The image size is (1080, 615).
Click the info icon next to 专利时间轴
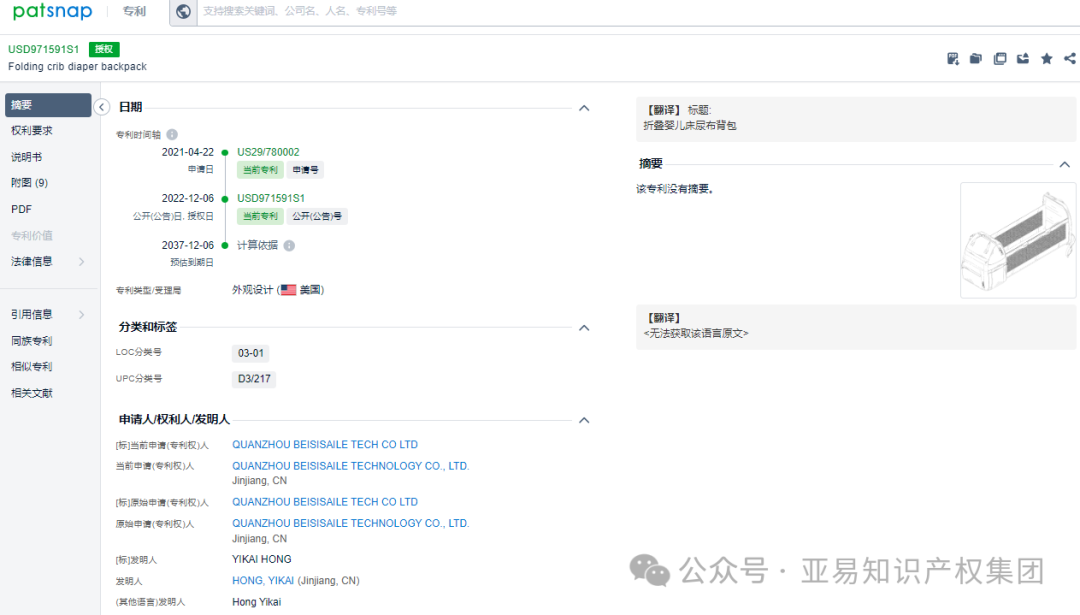click(x=172, y=134)
